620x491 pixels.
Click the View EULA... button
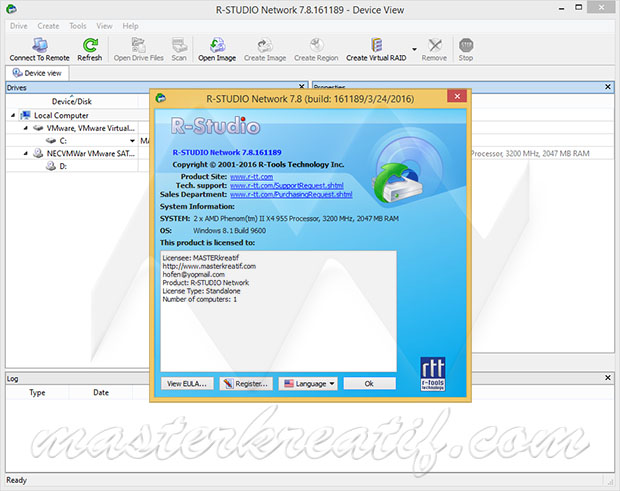187,383
